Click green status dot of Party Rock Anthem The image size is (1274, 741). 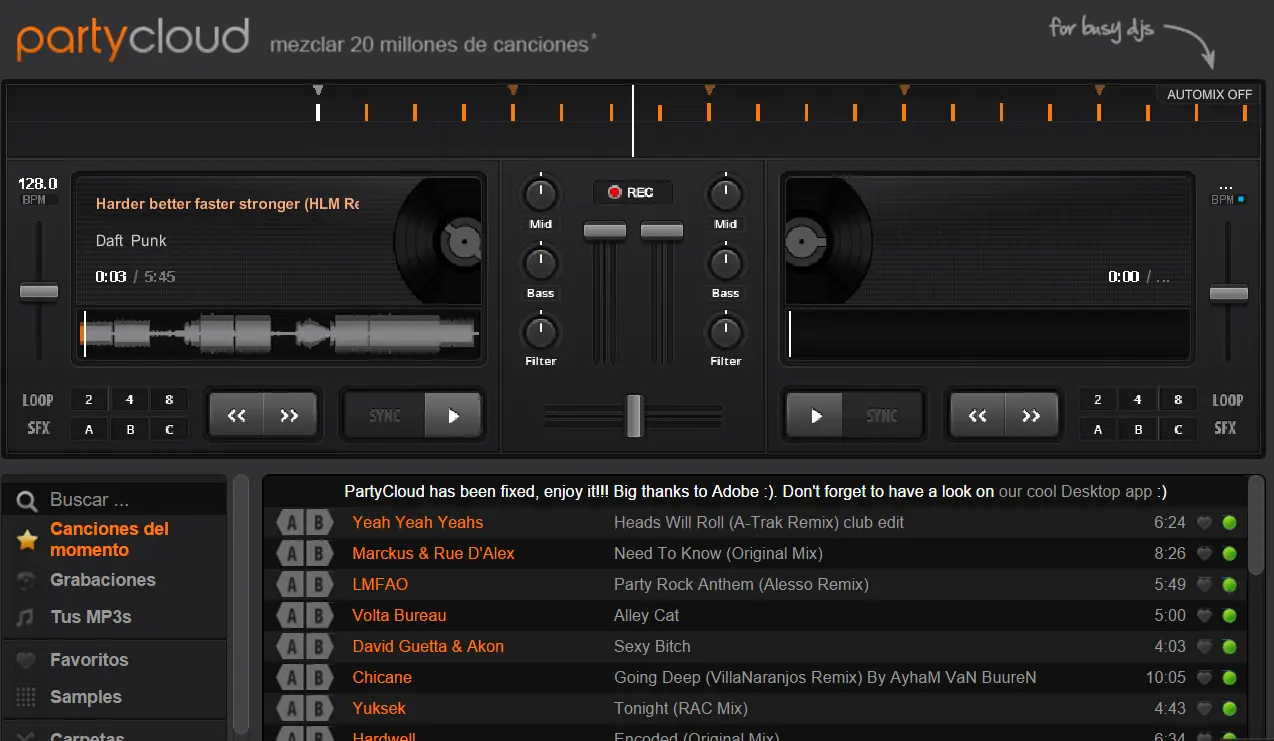coord(1229,584)
